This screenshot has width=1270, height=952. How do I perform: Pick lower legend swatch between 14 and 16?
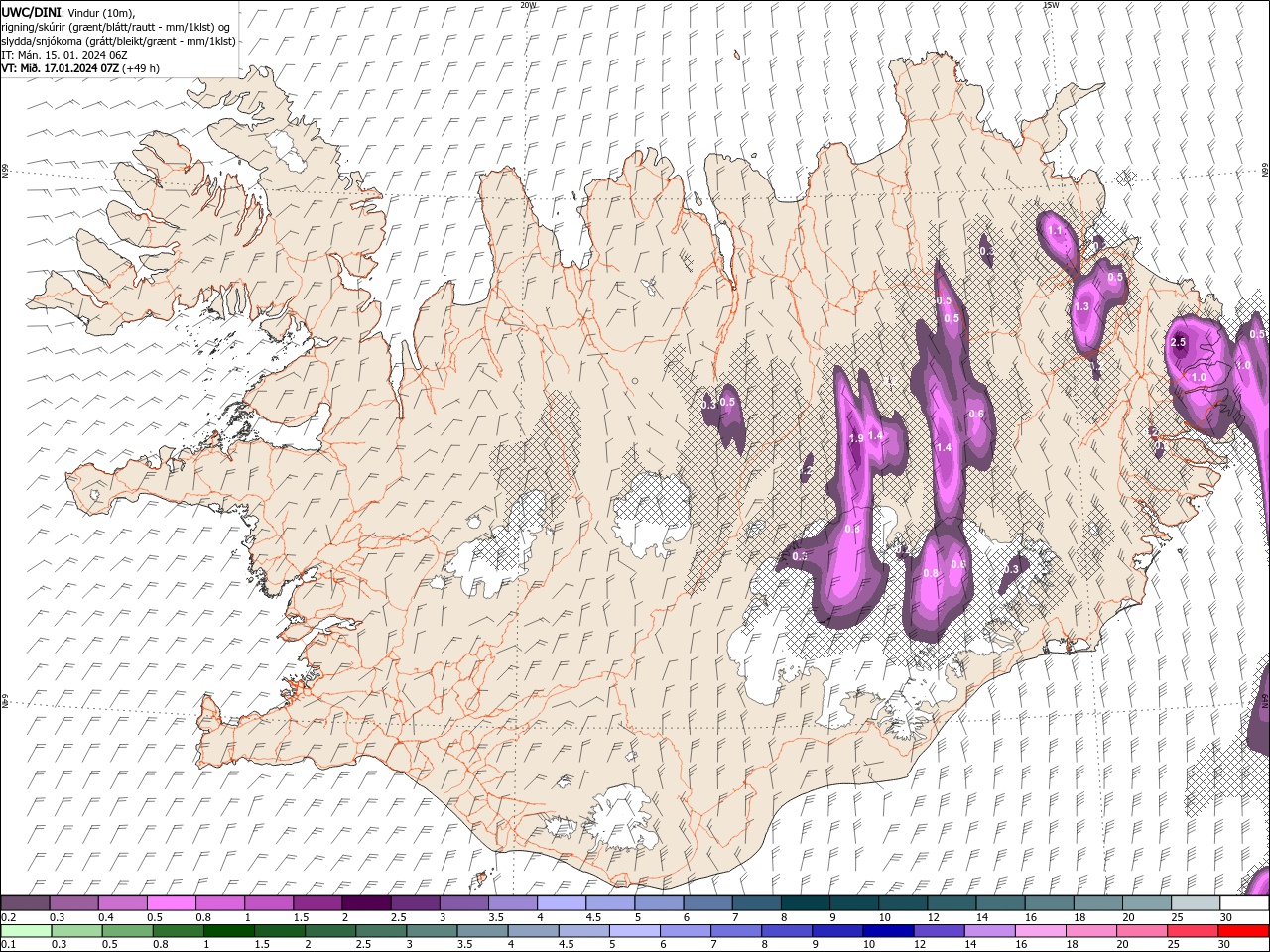click(989, 931)
